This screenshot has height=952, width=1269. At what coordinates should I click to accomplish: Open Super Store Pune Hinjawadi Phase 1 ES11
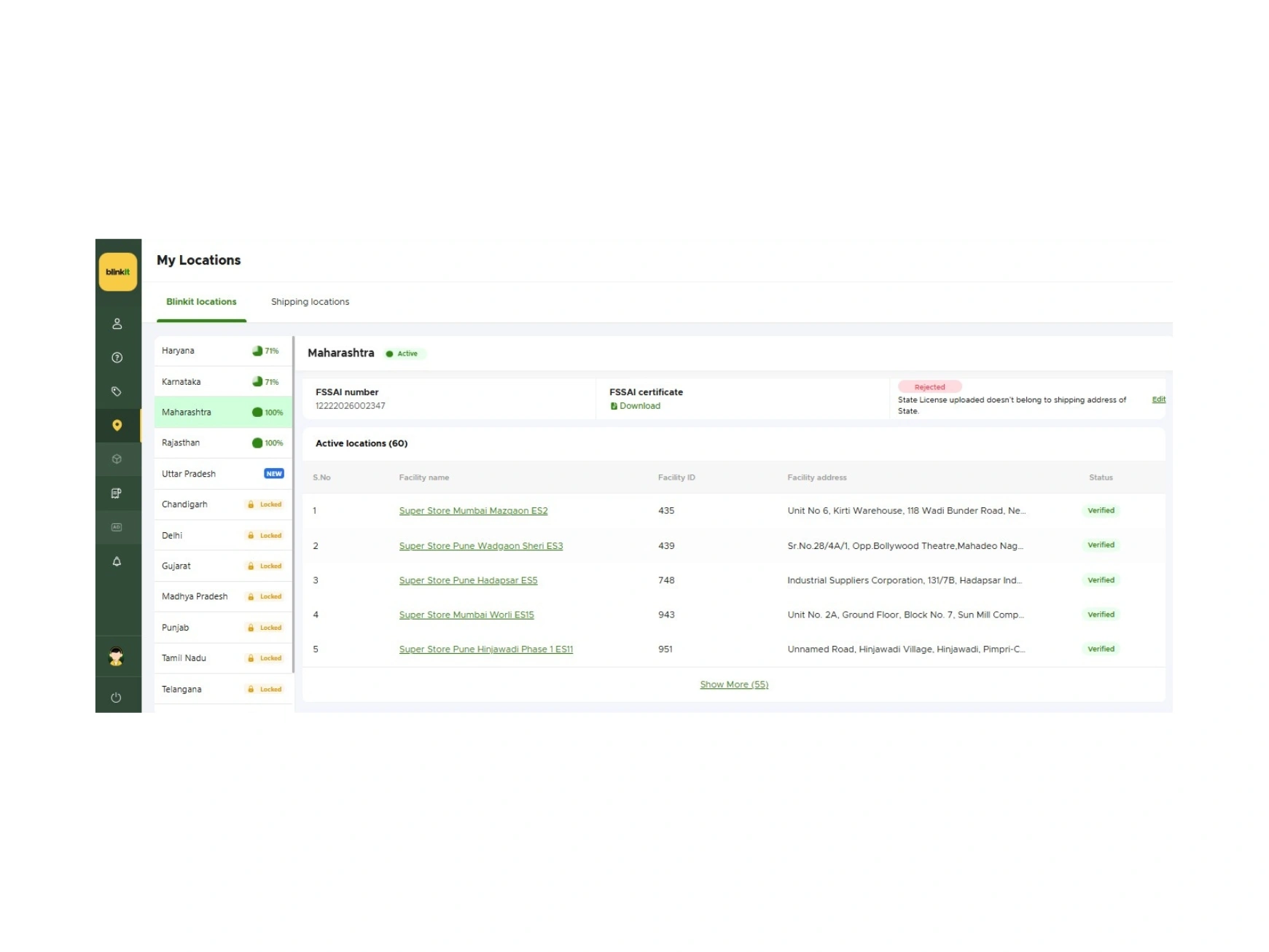point(486,649)
